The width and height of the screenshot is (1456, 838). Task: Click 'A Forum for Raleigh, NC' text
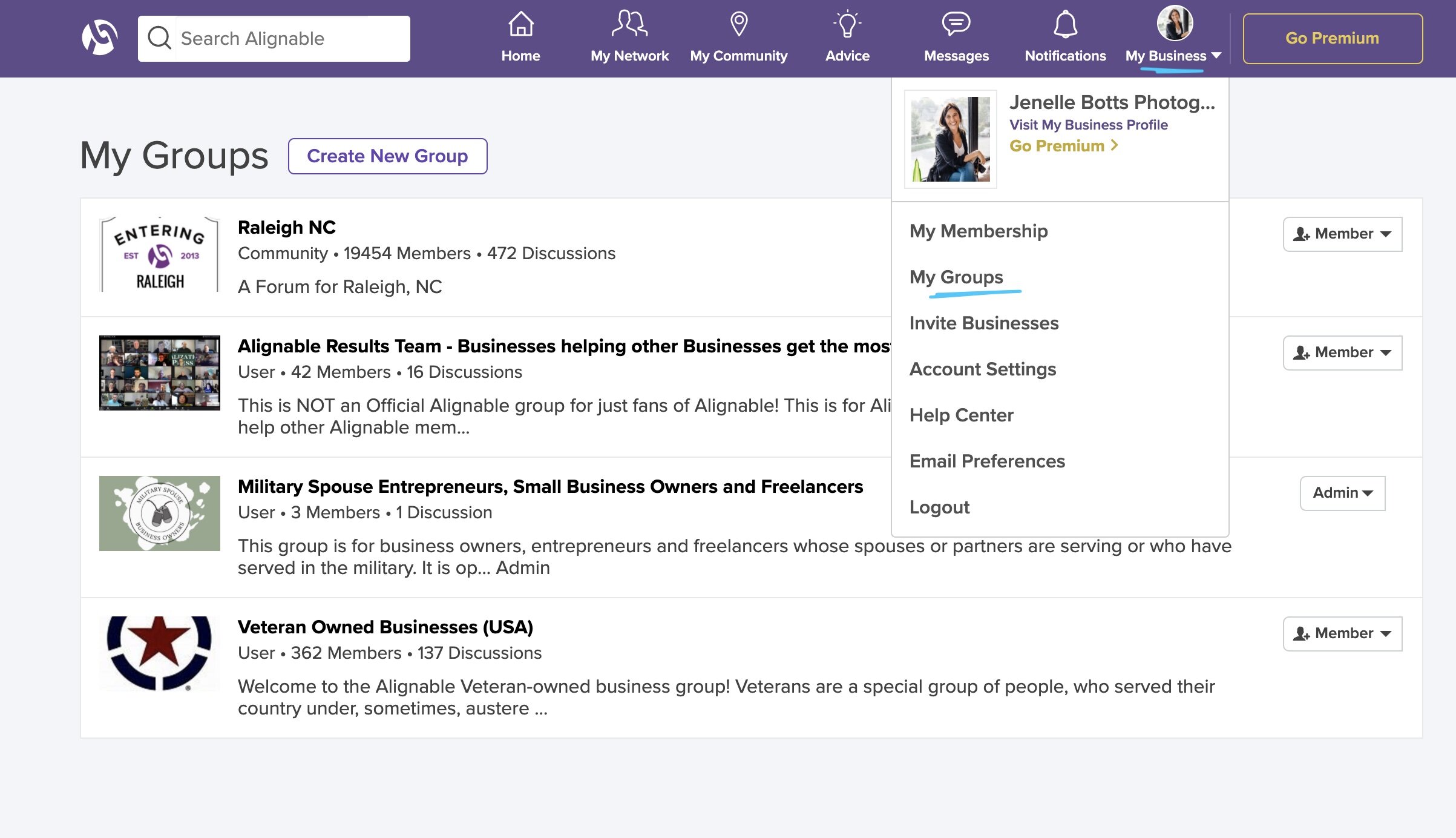pyautogui.click(x=340, y=286)
